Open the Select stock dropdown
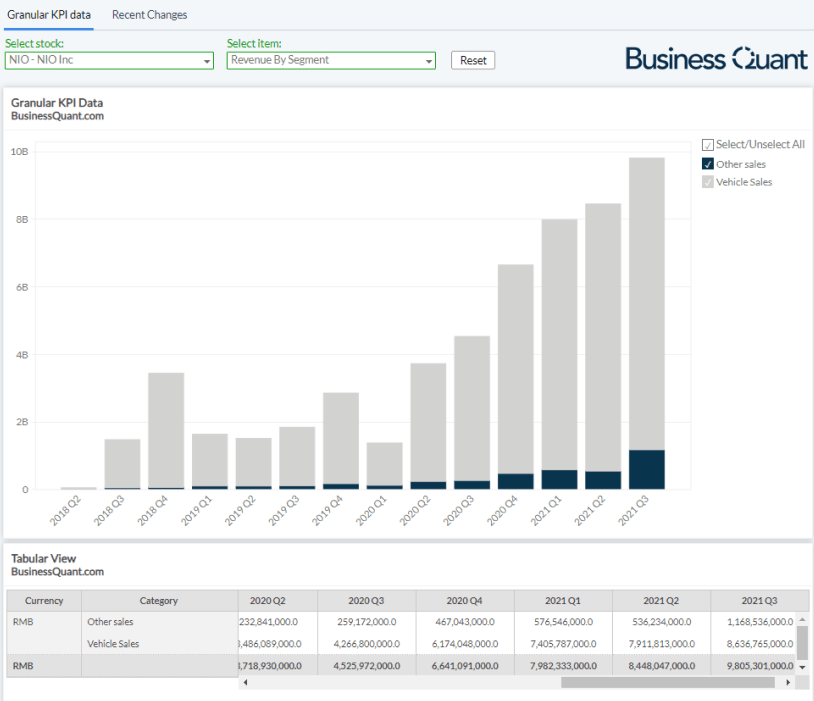The width and height of the screenshot is (814, 701). 110,60
